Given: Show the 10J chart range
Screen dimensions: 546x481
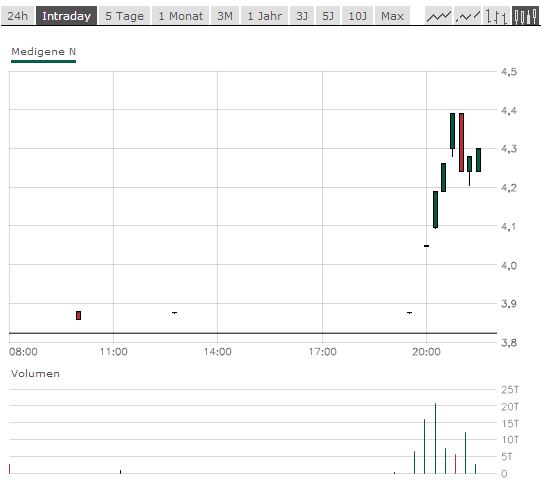Looking at the screenshot, I should (357, 16).
